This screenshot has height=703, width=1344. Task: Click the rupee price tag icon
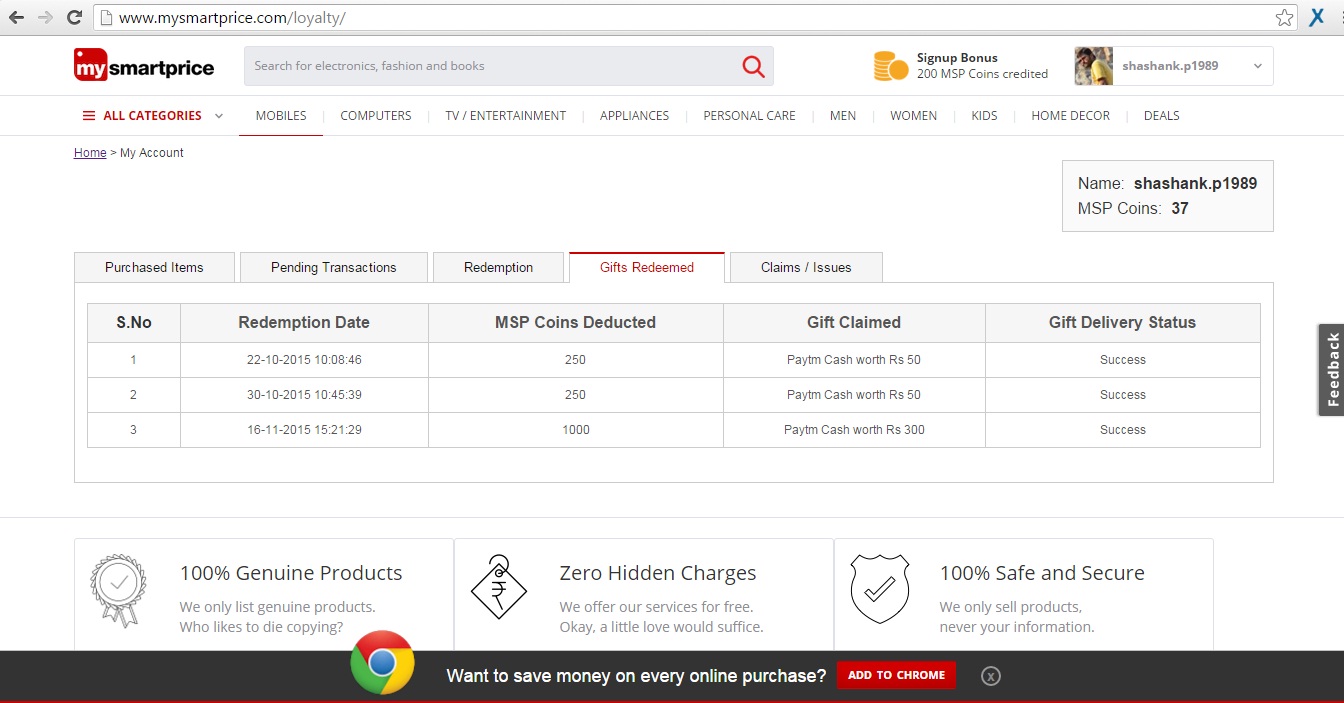(498, 587)
